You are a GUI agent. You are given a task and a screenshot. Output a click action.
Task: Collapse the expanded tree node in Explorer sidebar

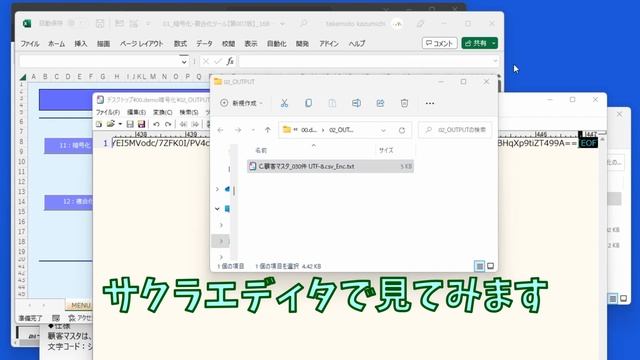[x=217, y=209]
